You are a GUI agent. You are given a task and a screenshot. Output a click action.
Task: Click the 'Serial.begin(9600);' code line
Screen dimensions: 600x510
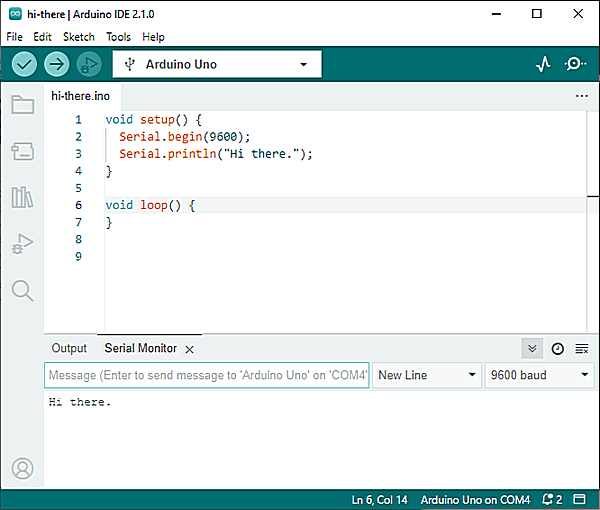point(184,137)
